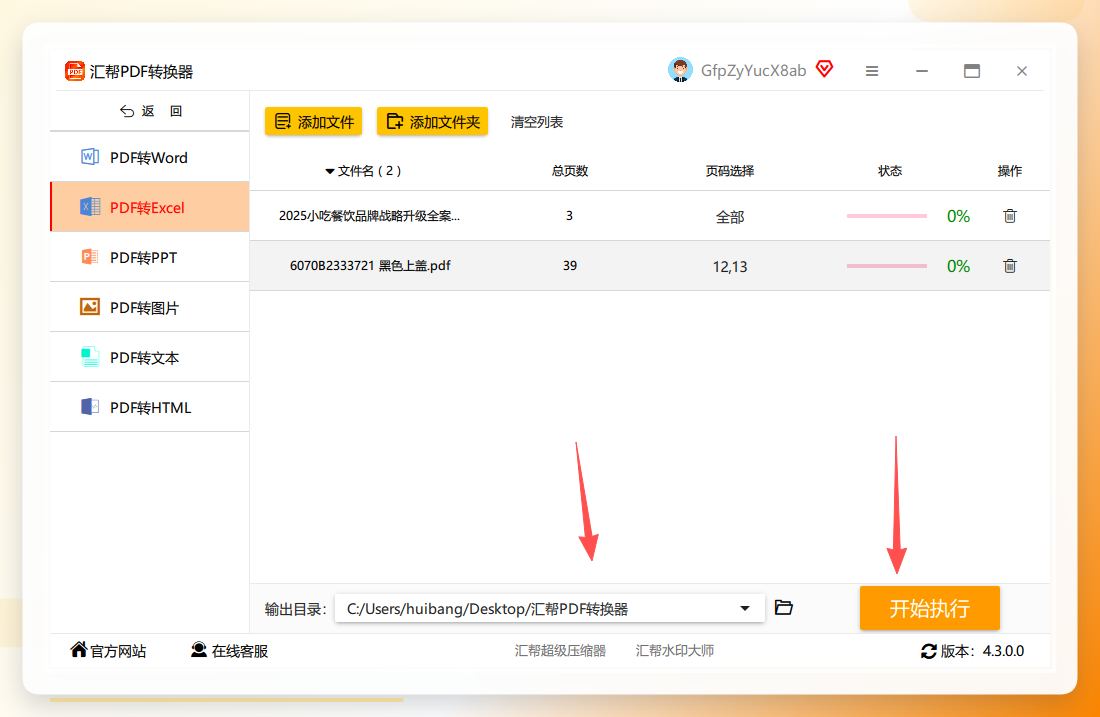Click the user avatar icon
1100x717 pixels.
(680, 70)
